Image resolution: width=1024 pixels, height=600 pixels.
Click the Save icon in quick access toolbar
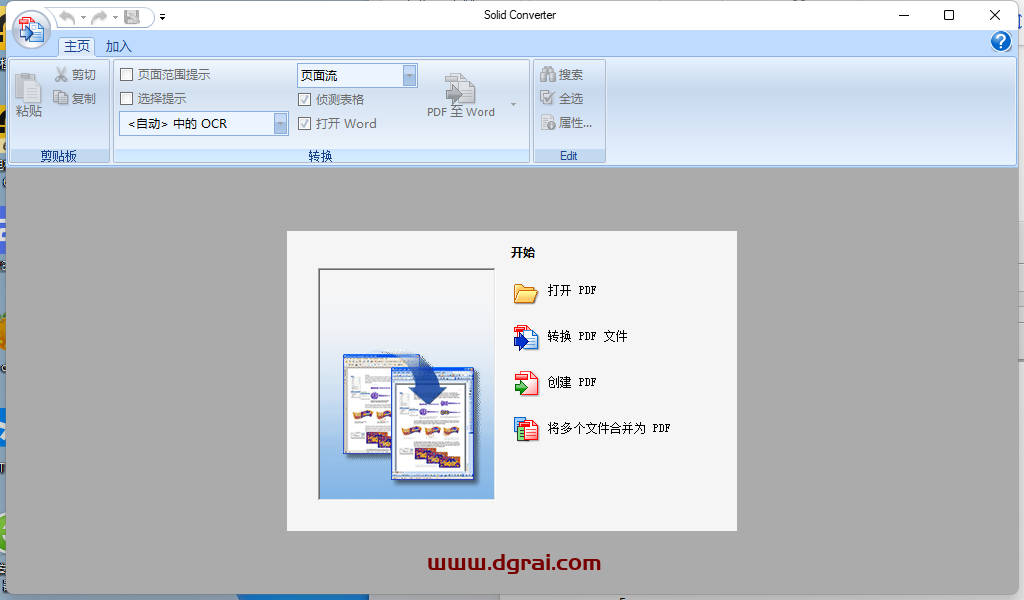[x=133, y=17]
